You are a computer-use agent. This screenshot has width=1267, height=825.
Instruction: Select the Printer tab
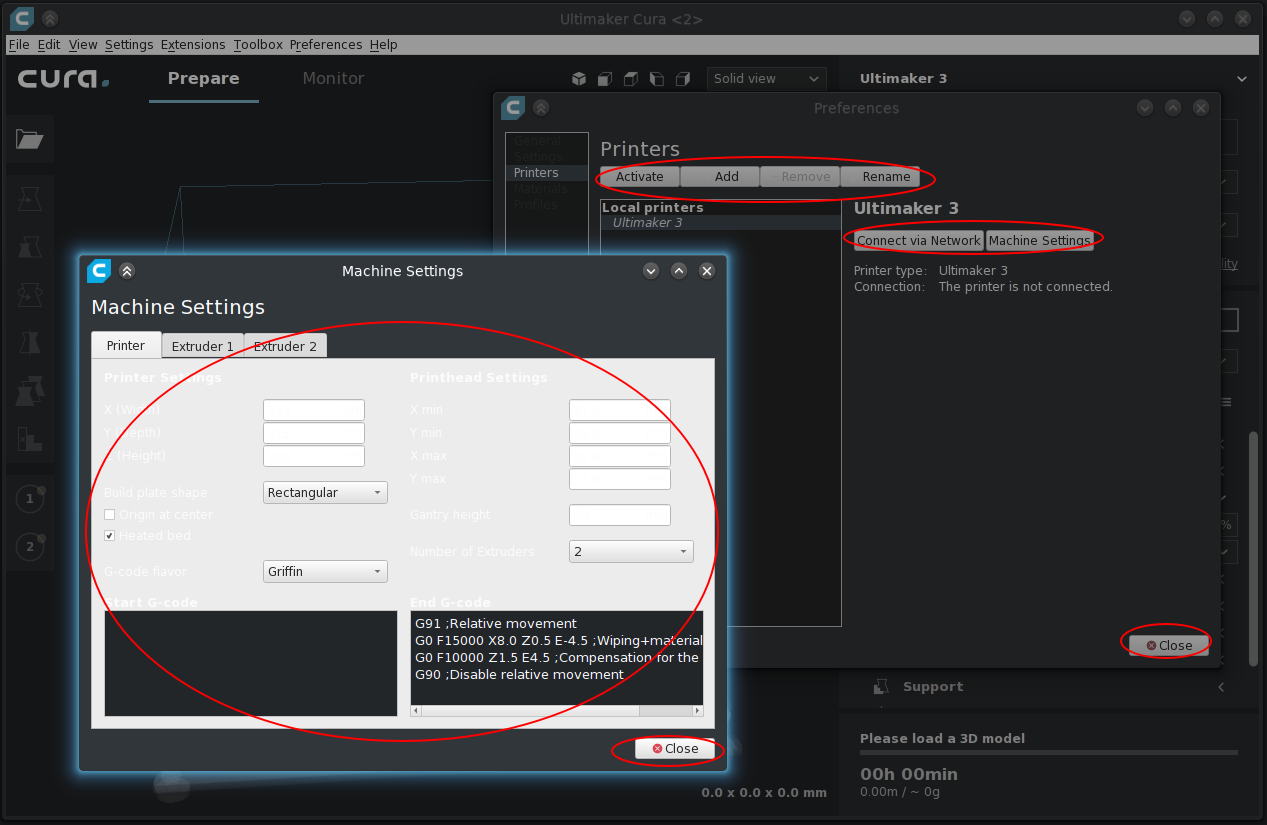pyautogui.click(x=126, y=345)
